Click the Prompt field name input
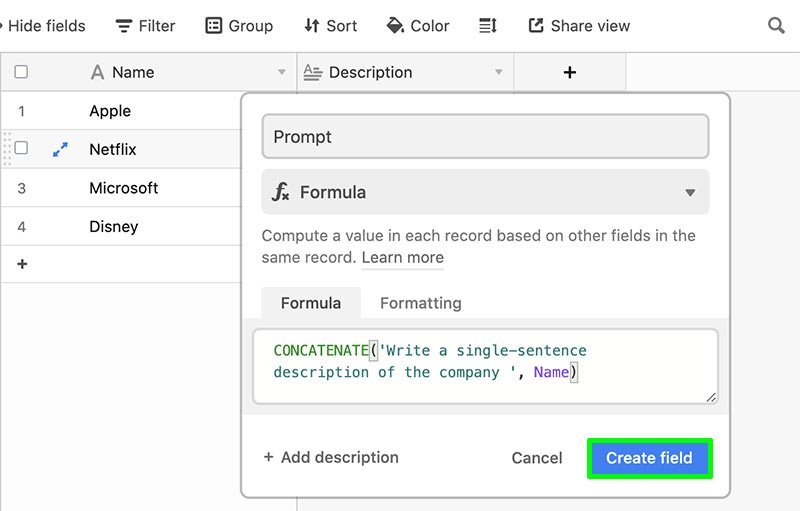 point(485,137)
